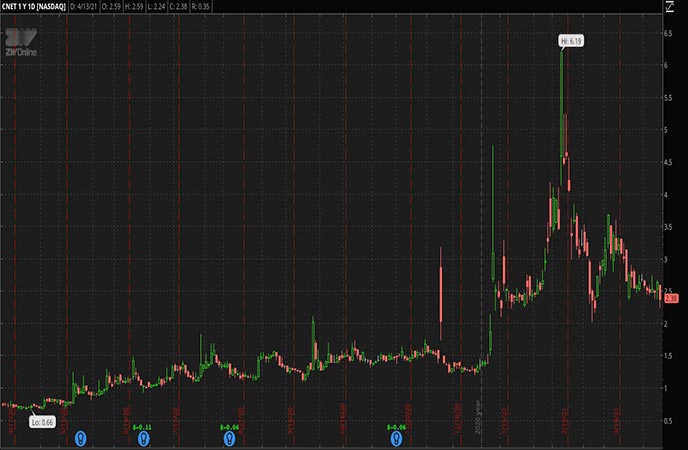The image size is (688, 450).
Task: Click the 4 label on the price axis
Action: tap(666, 195)
